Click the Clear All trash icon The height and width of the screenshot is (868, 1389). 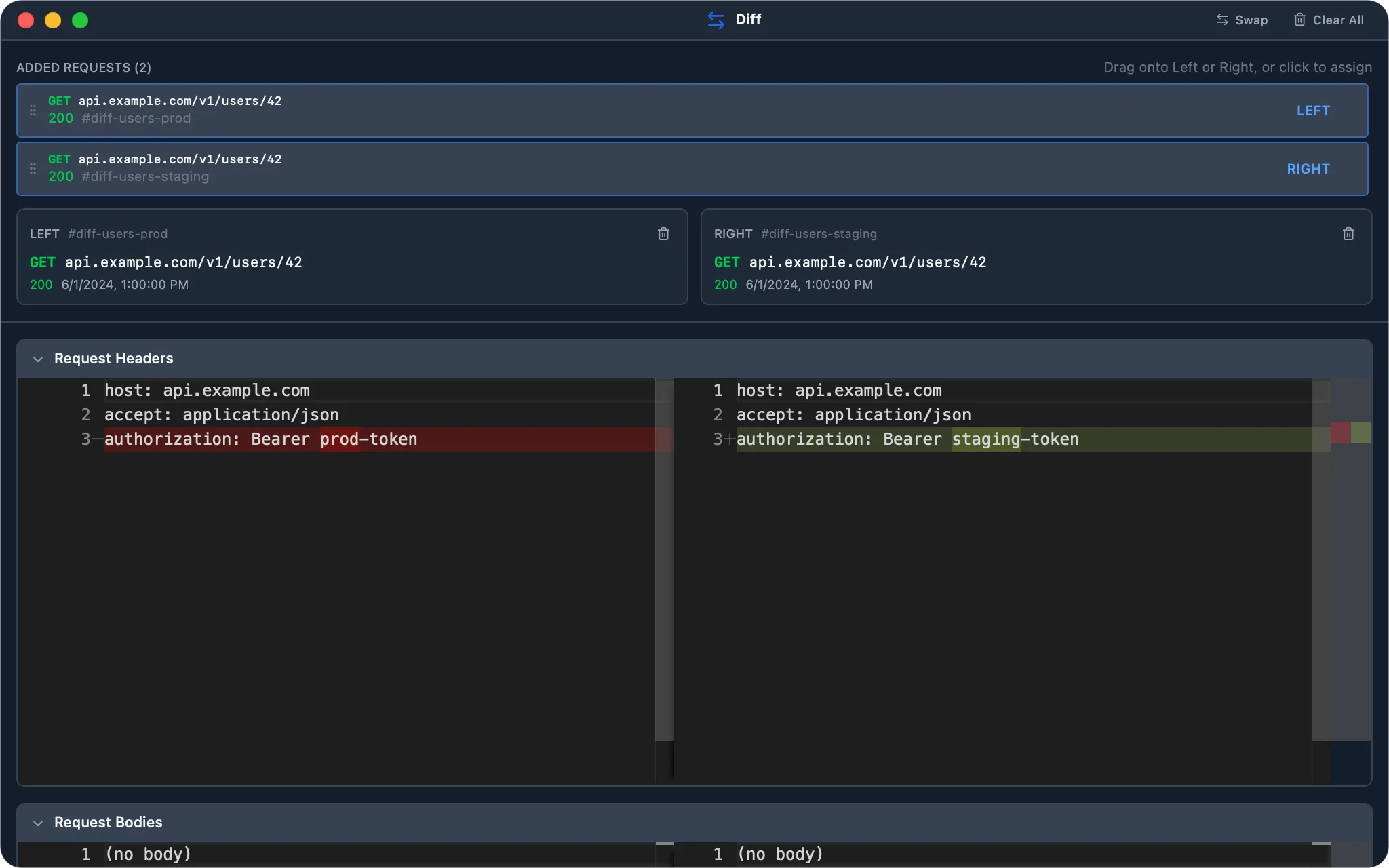pos(1299,20)
